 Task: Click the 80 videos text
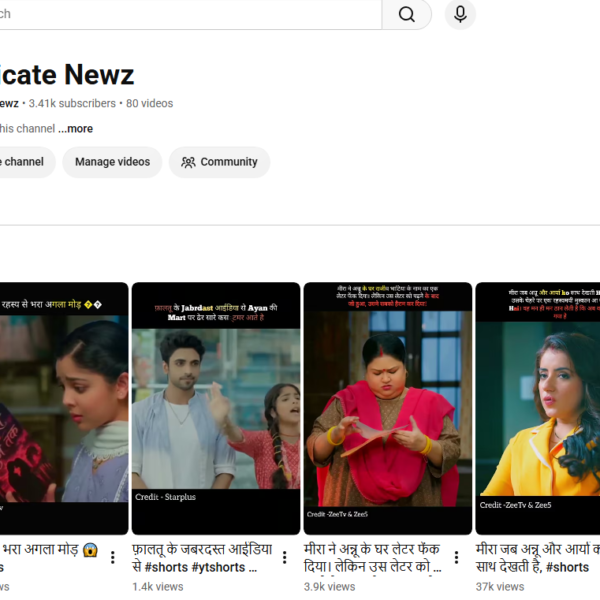[150, 103]
